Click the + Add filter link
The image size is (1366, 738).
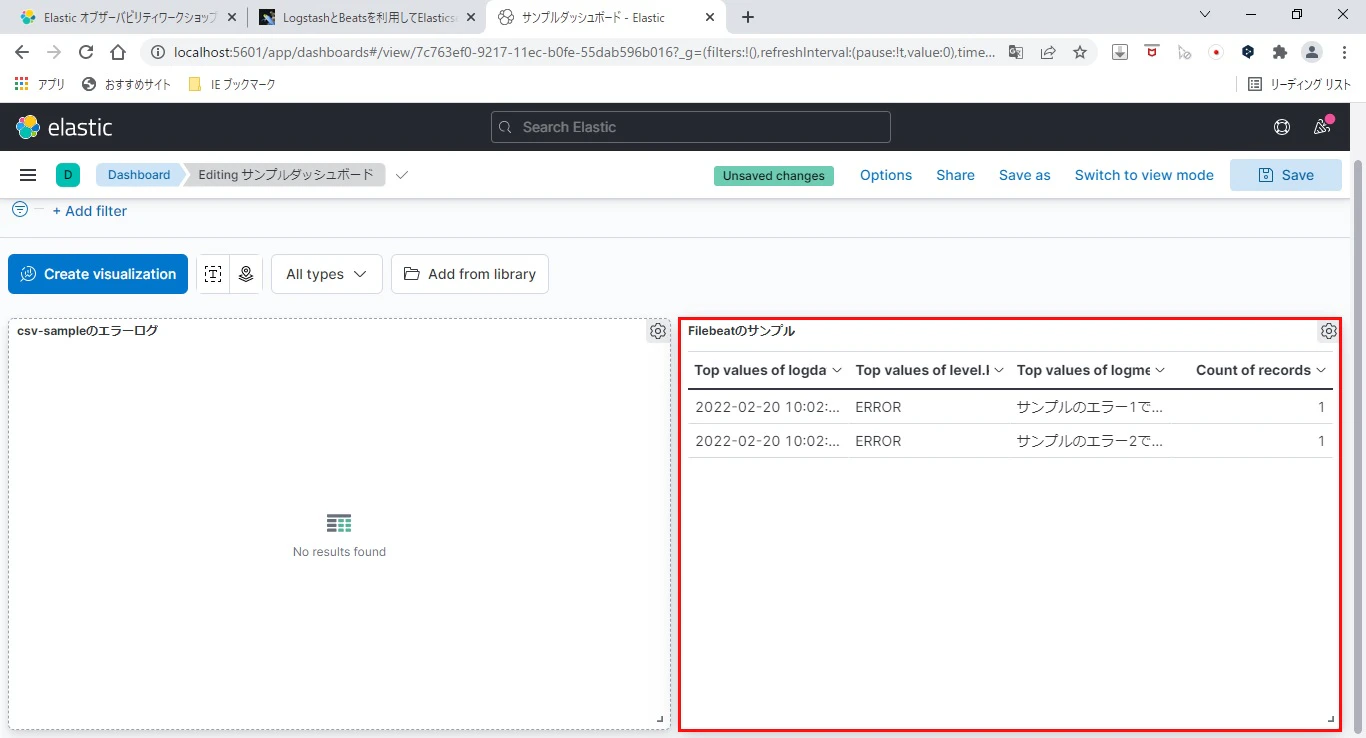point(90,211)
